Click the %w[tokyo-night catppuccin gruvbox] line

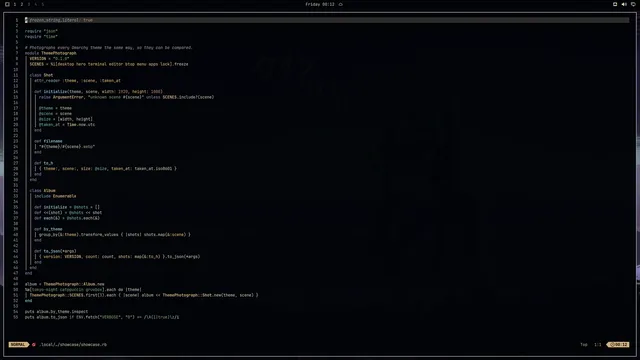[83, 289]
